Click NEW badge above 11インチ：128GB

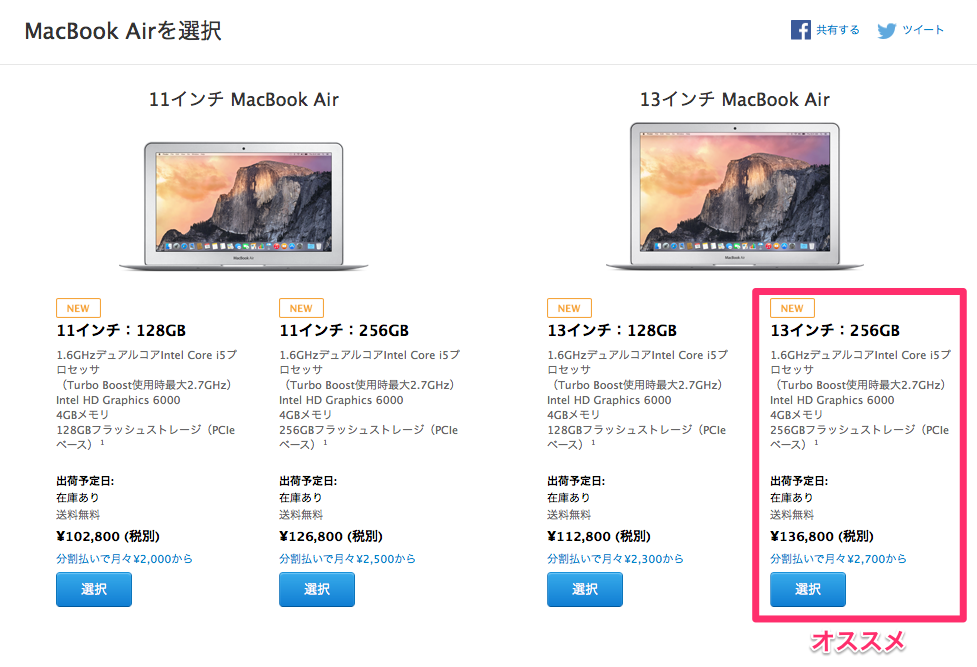[x=79, y=308]
